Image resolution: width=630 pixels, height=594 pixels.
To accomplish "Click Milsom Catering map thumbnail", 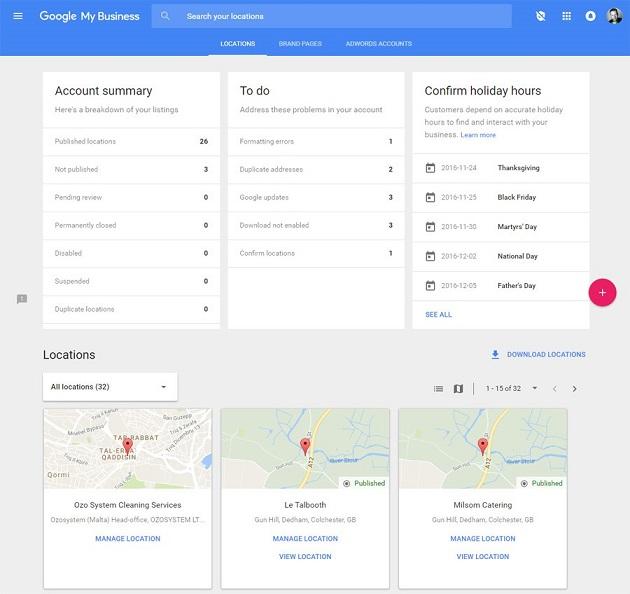I will (x=483, y=449).
